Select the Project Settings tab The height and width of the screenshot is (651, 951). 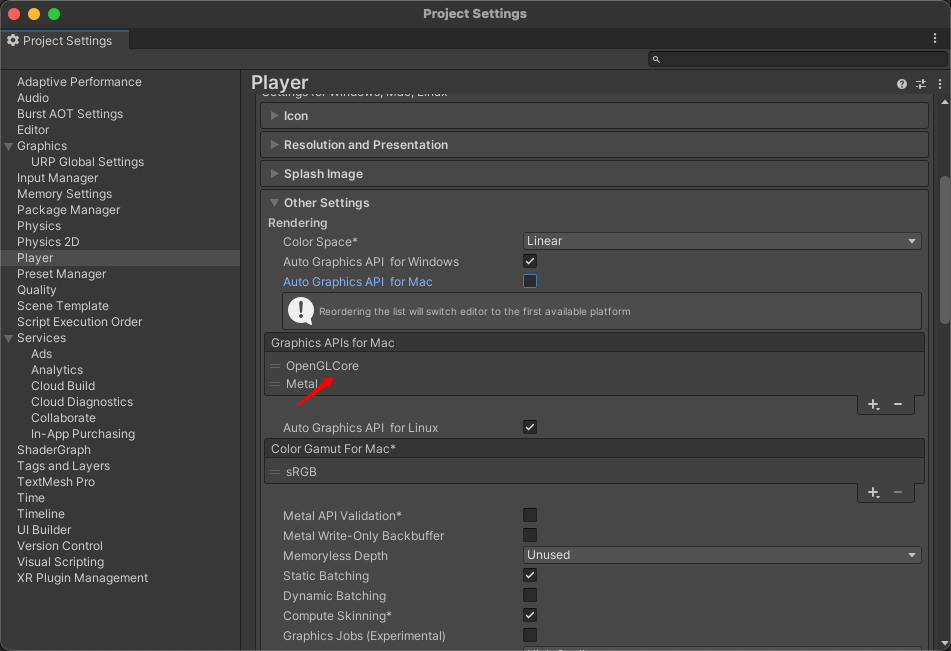tap(64, 40)
